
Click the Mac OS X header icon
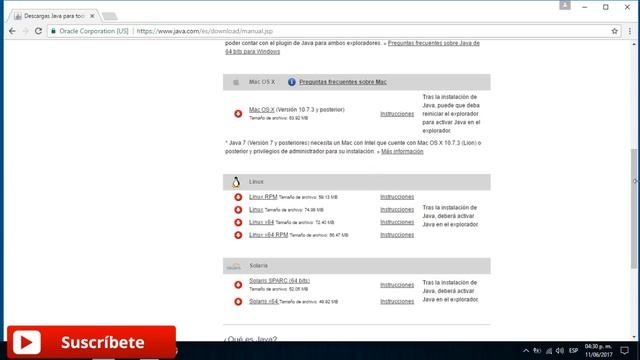click(236, 82)
